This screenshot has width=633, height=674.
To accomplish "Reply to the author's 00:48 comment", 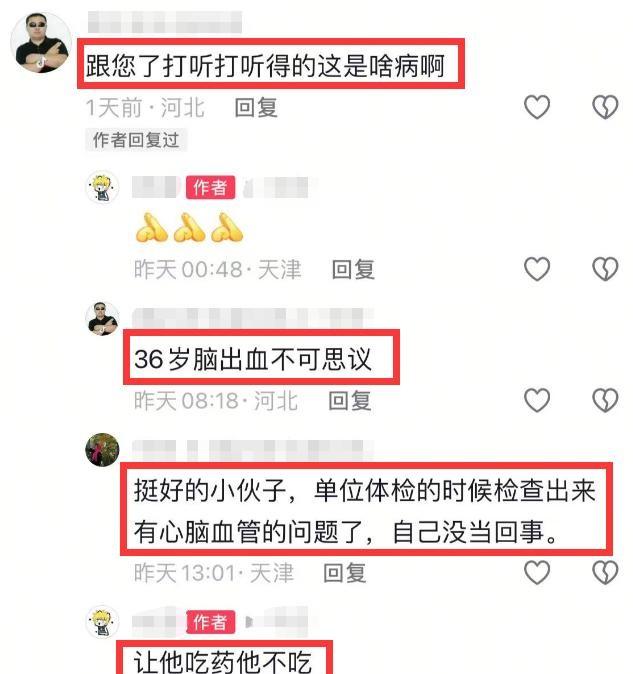I will coord(353,270).
